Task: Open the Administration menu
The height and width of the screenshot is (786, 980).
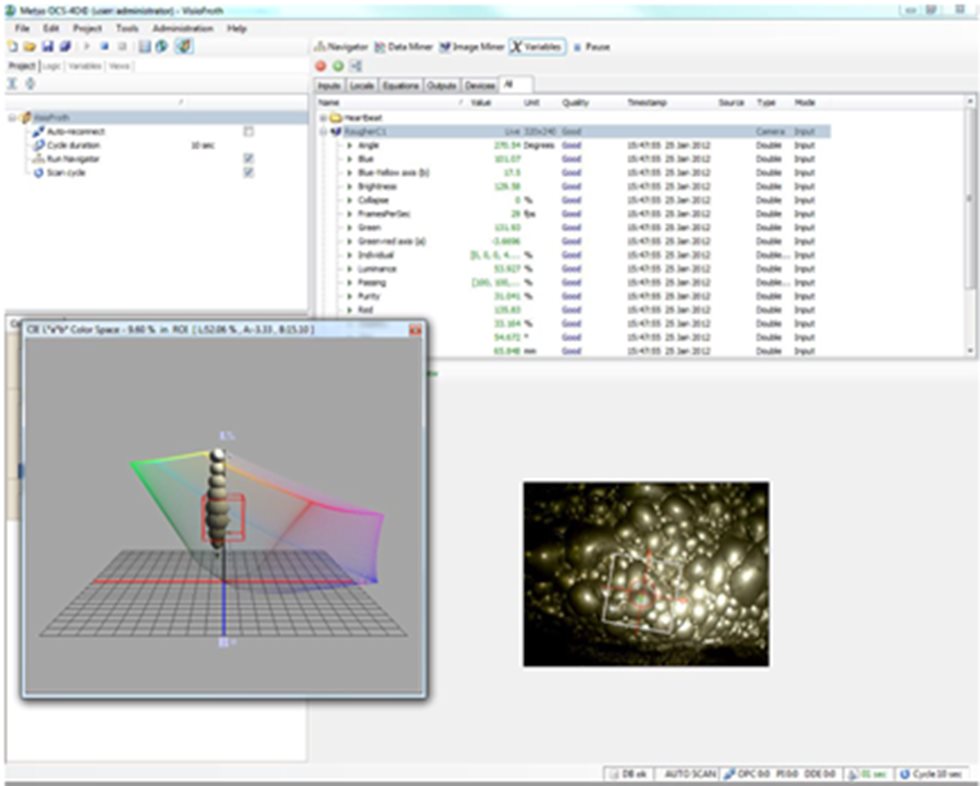Action: [x=183, y=29]
